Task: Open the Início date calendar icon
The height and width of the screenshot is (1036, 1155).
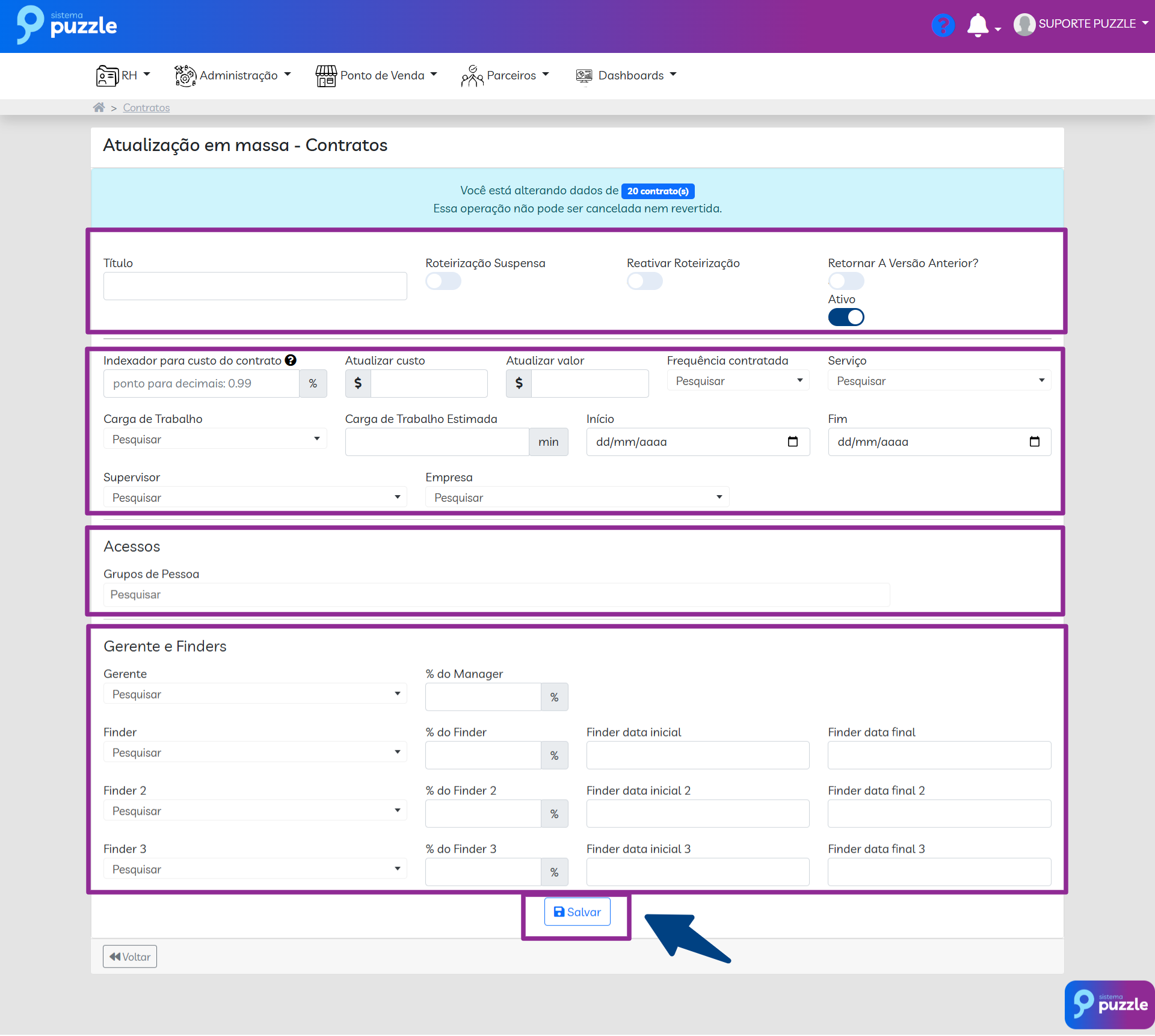Action: click(793, 442)
